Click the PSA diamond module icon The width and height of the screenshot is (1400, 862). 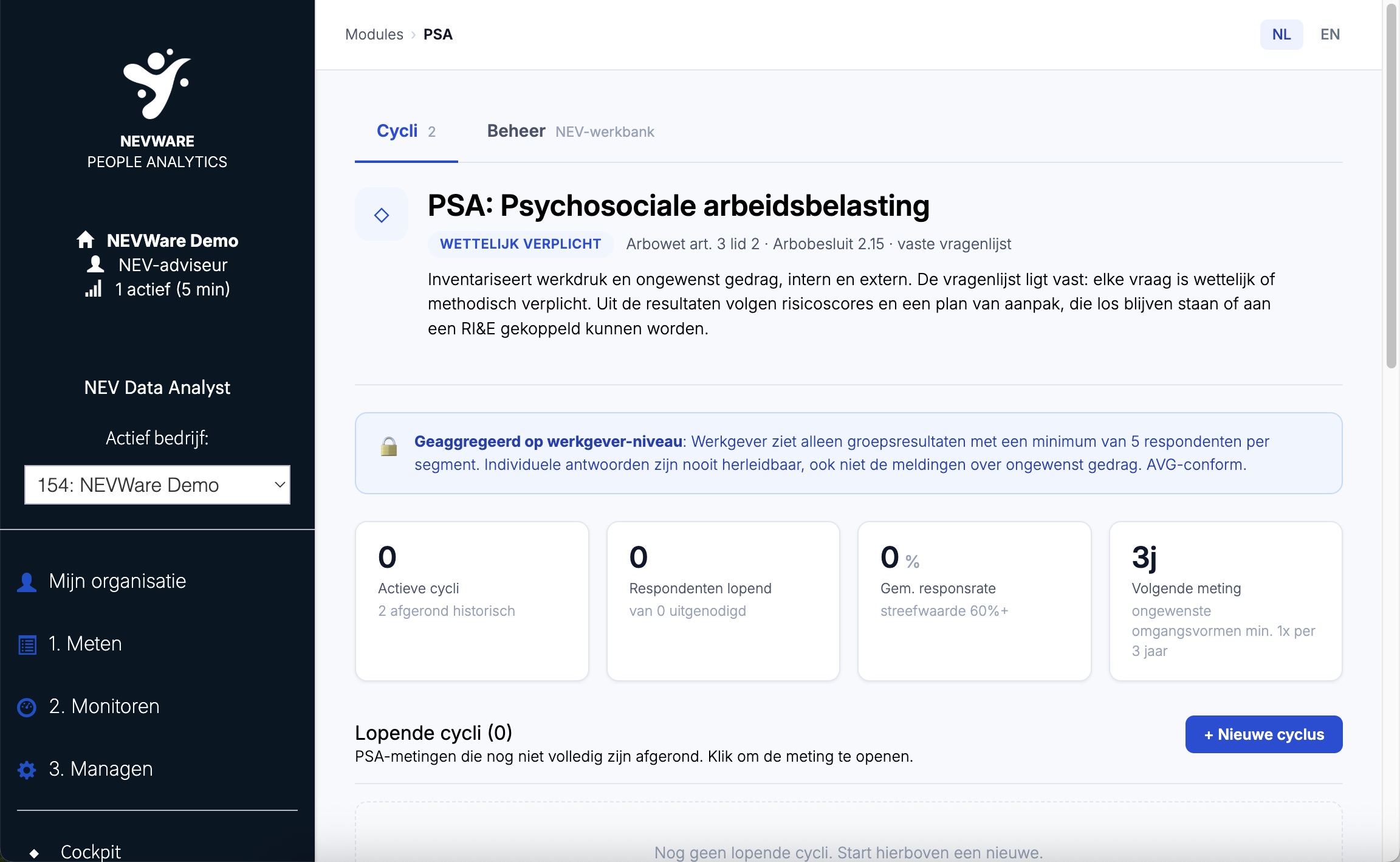382,215
